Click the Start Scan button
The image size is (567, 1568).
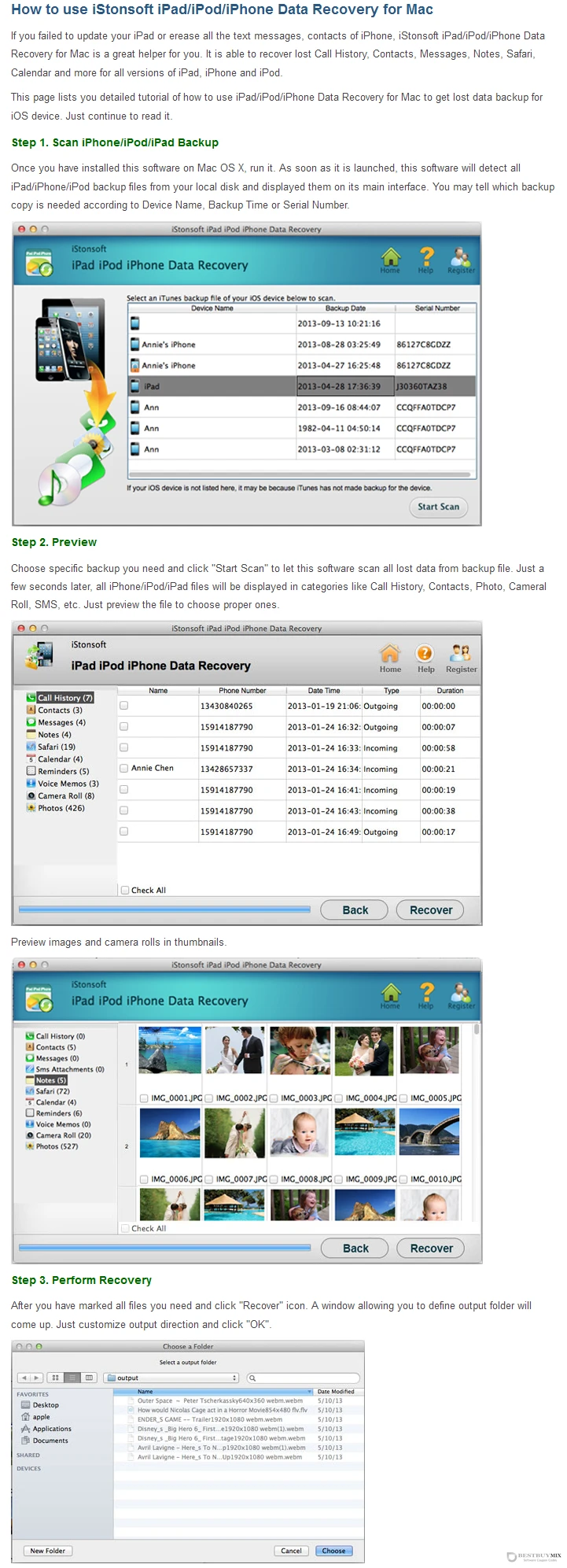(x=438, y=507)
